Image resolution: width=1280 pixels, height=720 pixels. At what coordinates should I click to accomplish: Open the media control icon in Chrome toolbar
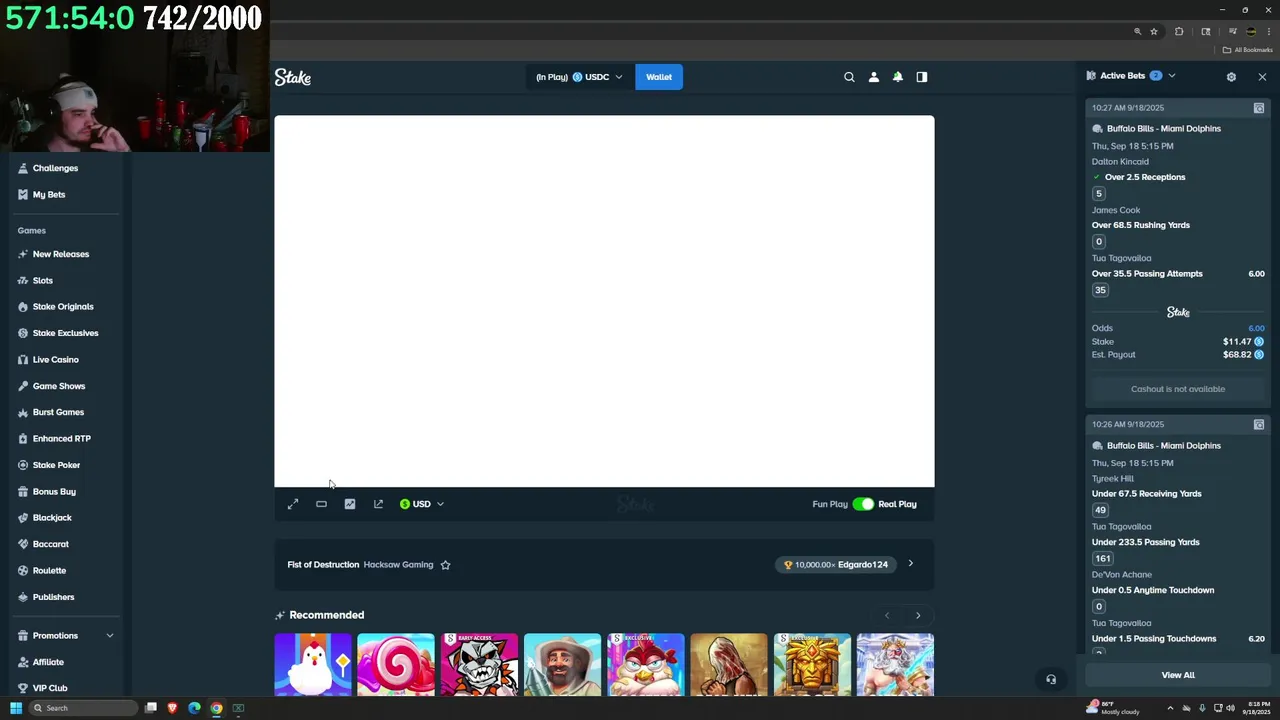coord(1232,32)
